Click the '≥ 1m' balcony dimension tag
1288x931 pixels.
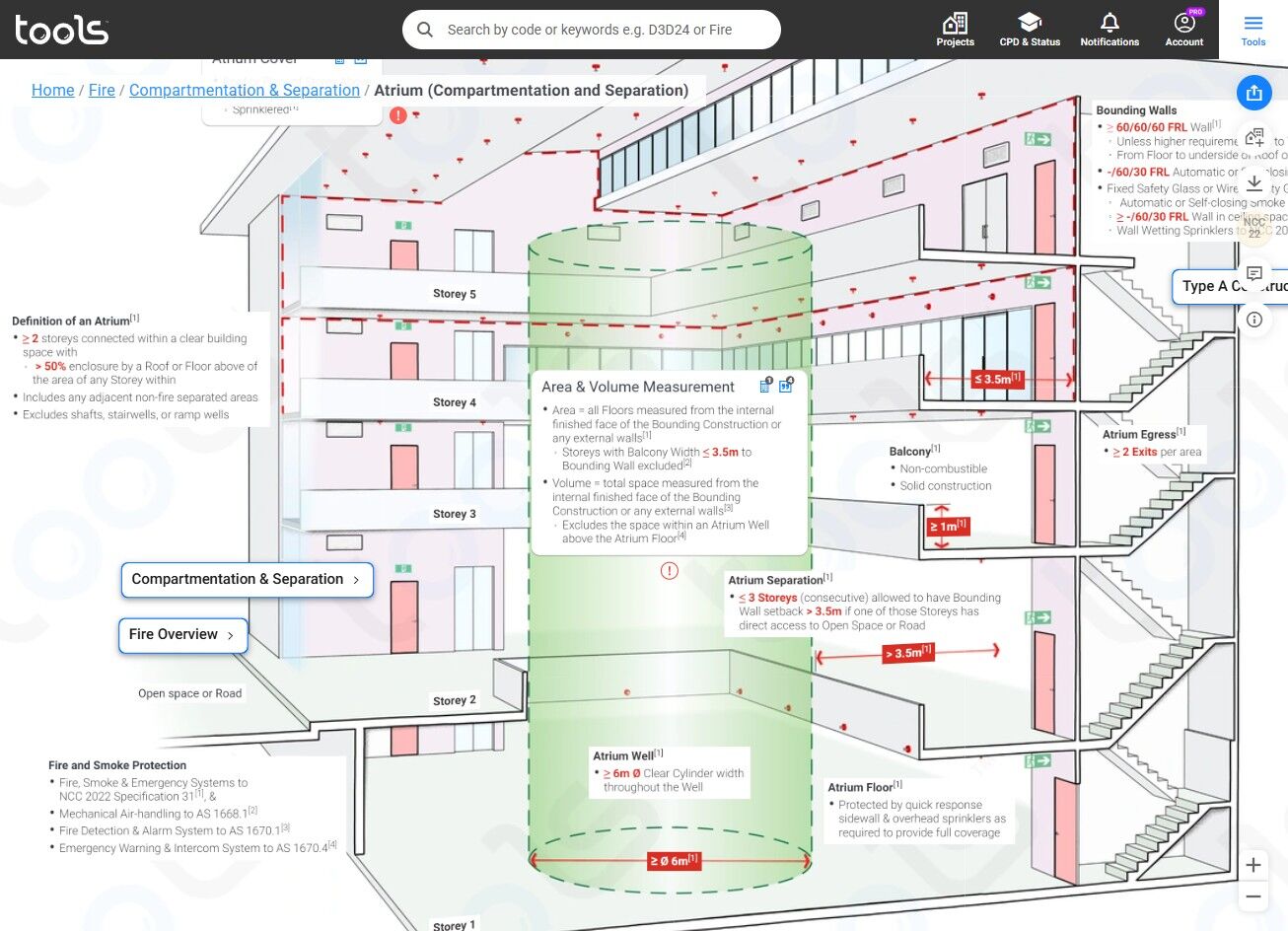click(949, 527)
